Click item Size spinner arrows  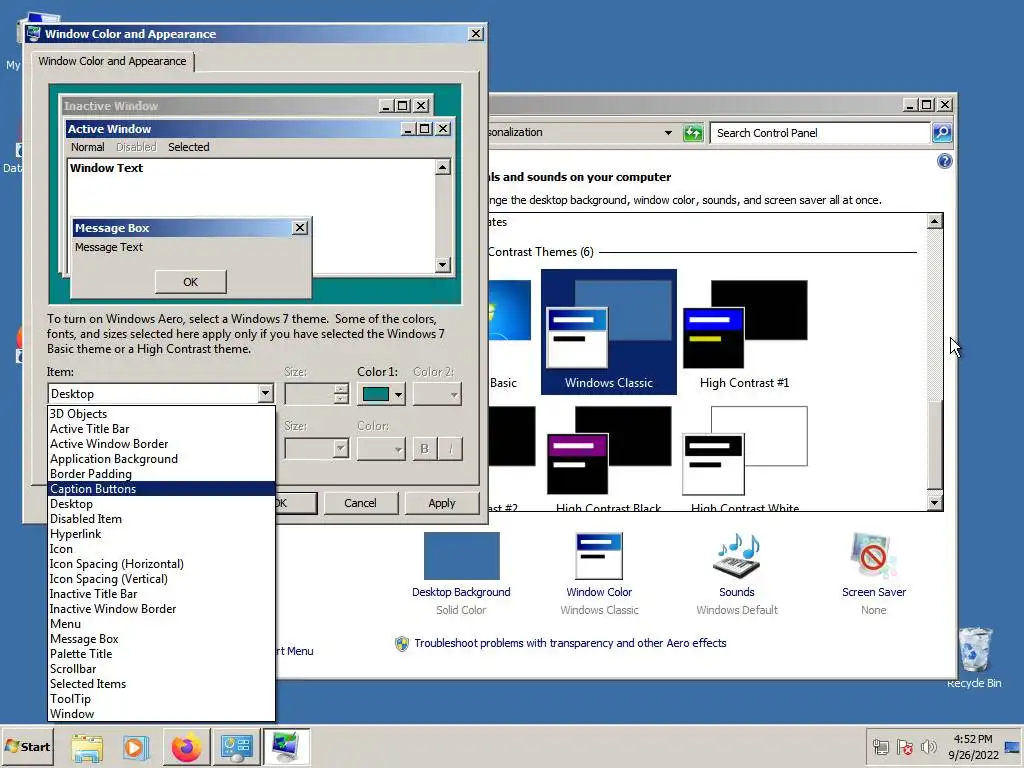point(341,394)
